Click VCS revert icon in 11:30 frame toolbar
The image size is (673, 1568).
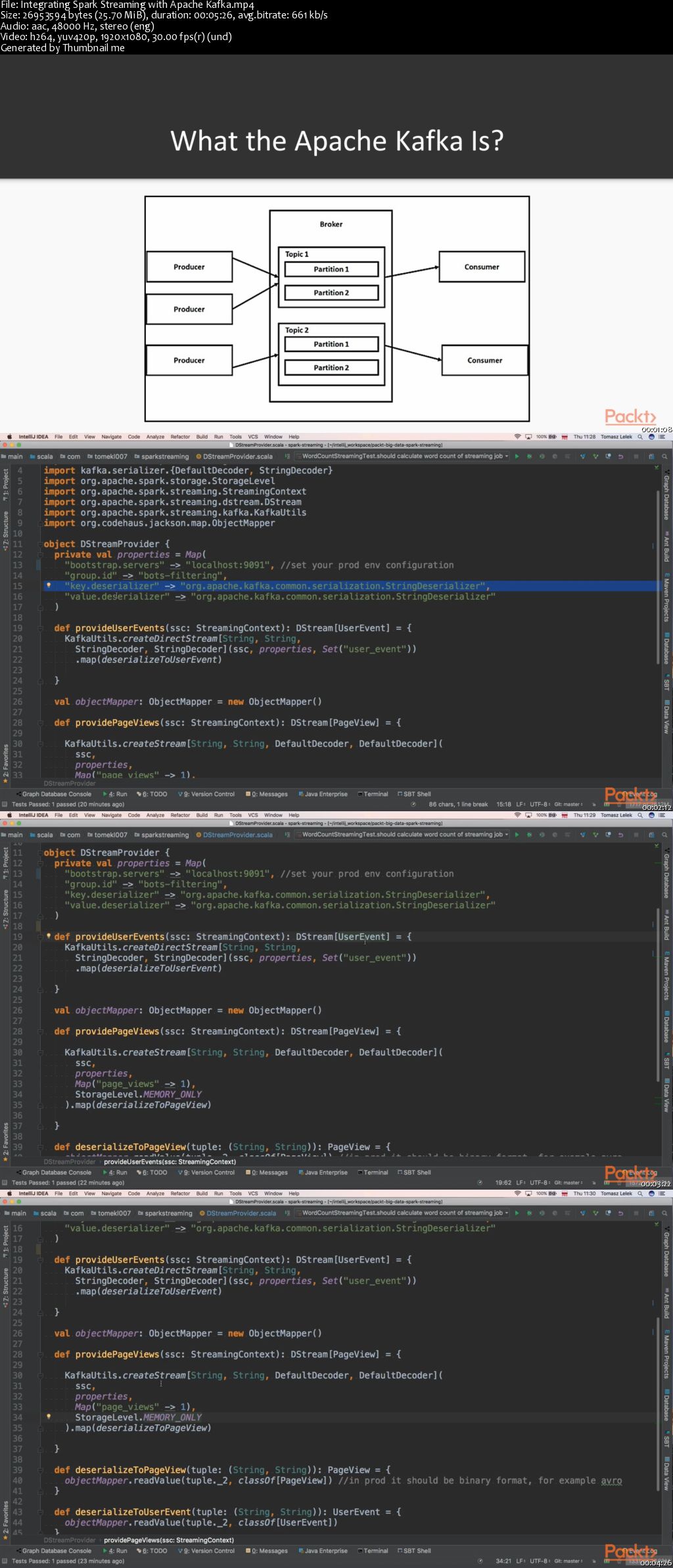point(620,1213)
